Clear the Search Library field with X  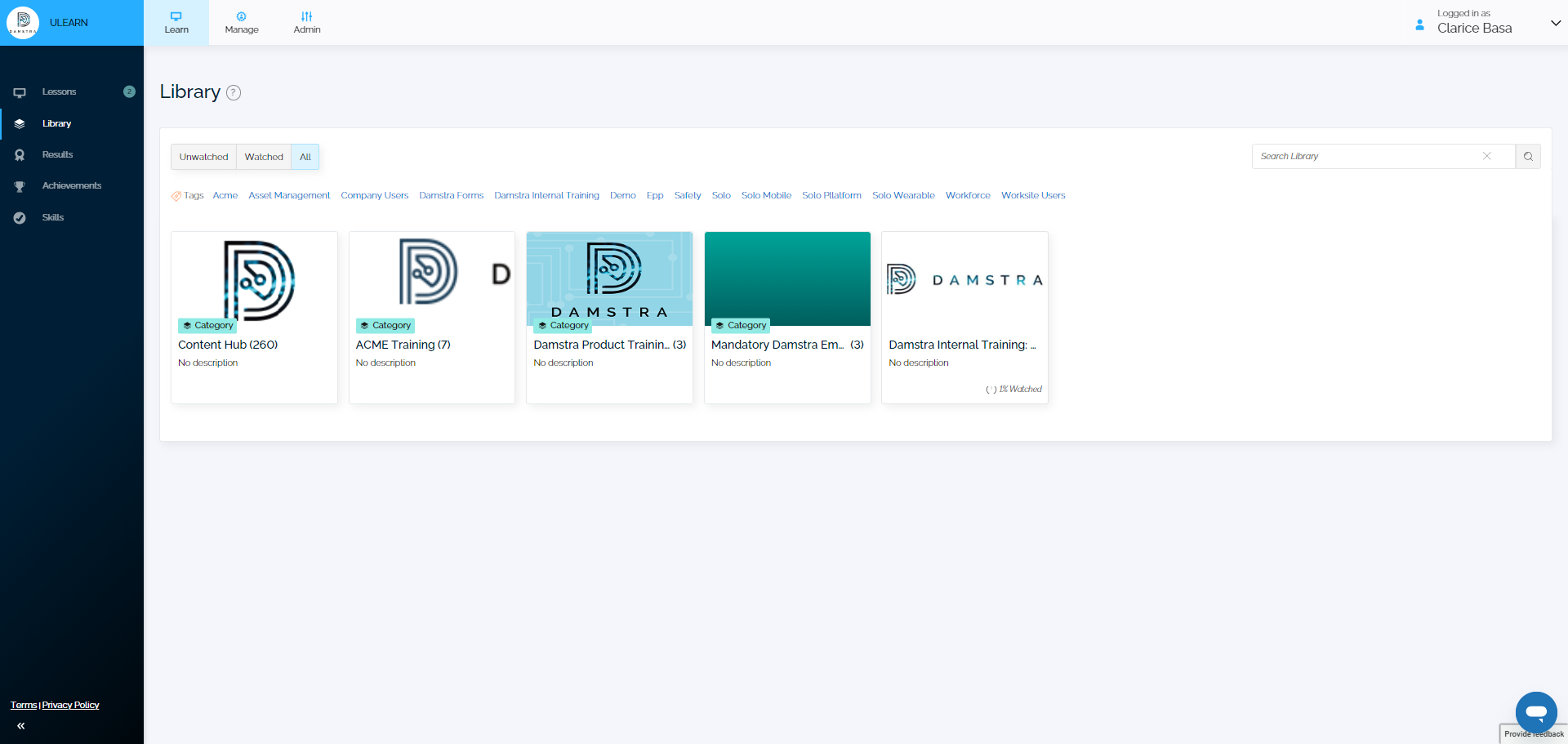[1487, 156]
